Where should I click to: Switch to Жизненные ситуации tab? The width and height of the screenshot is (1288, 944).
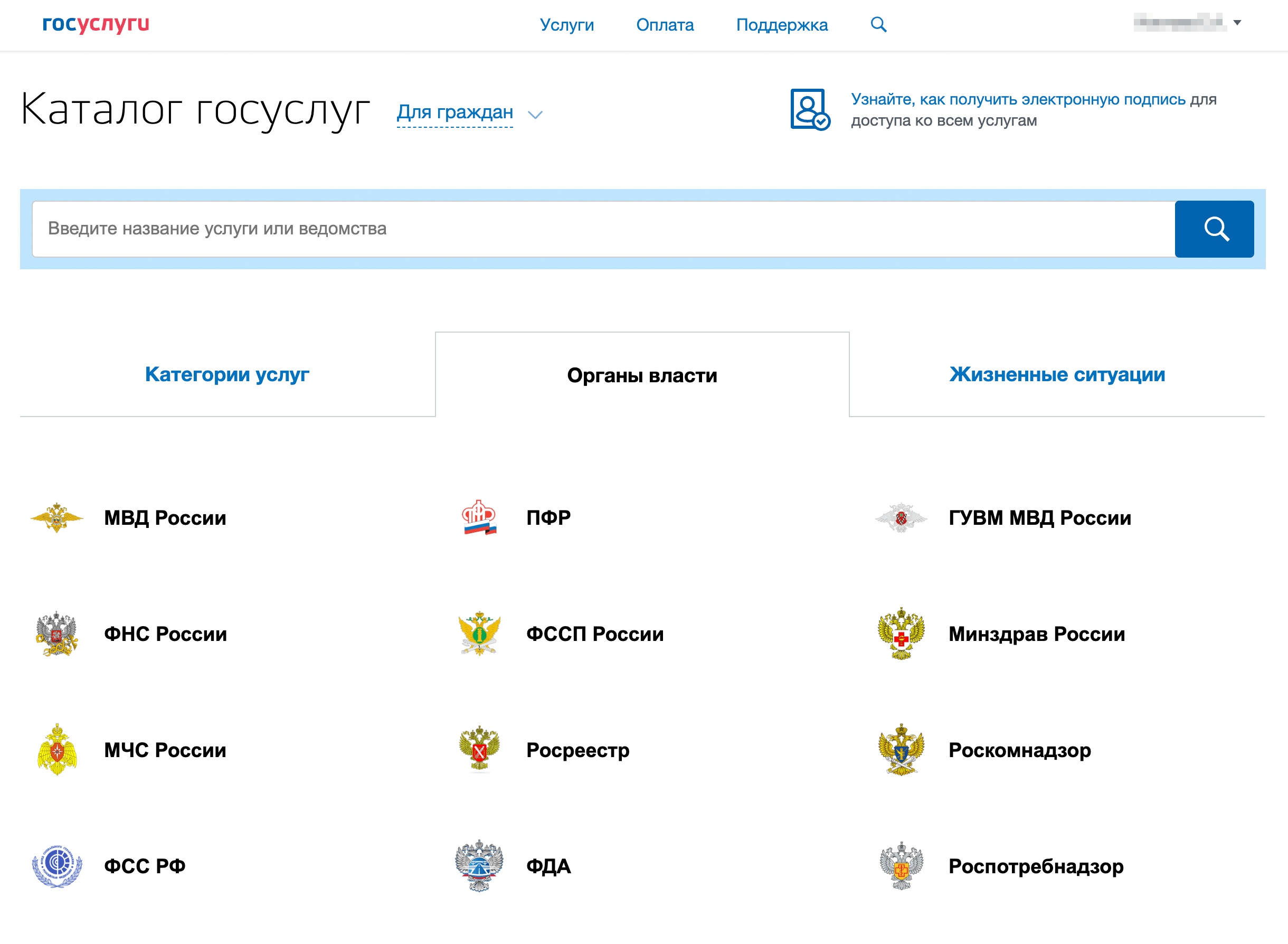pos(1057,374)
